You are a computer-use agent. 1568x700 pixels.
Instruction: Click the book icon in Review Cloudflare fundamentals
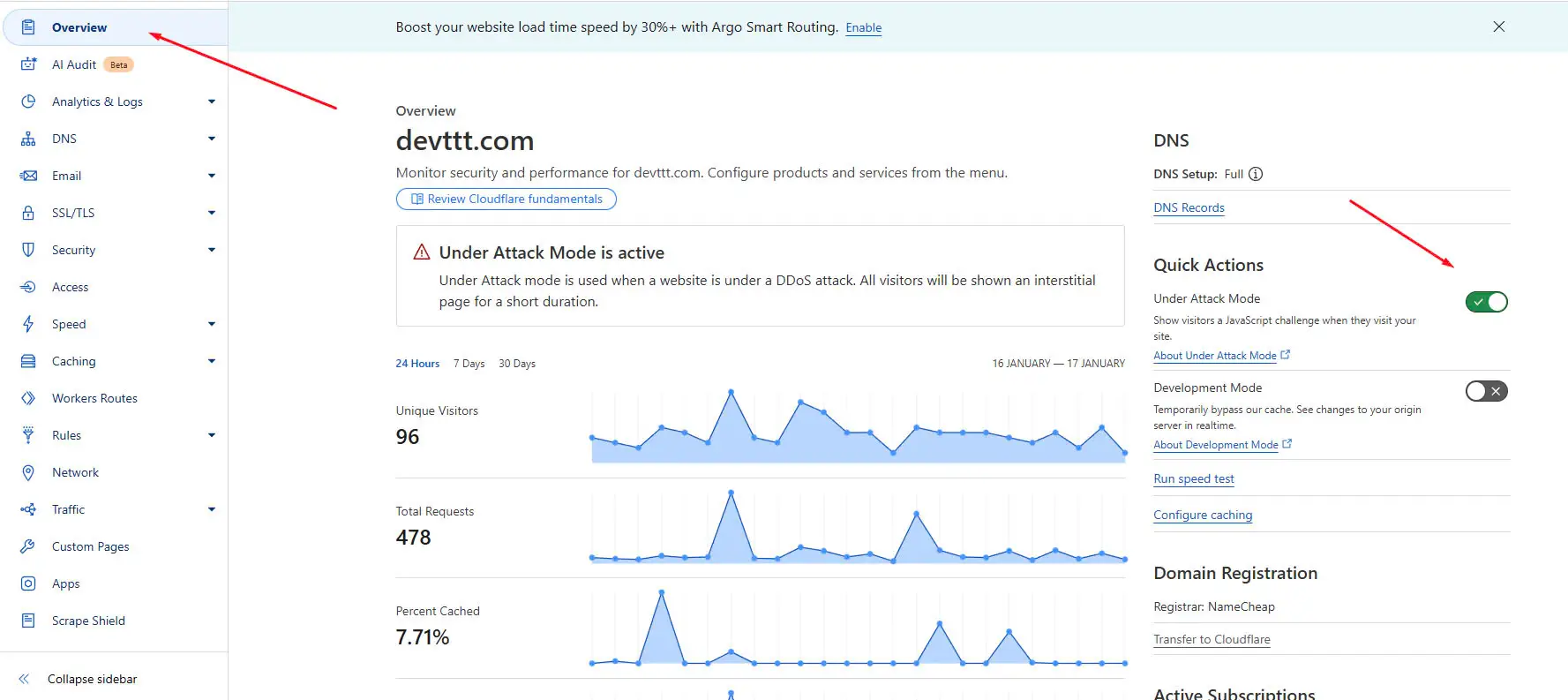(417, 199)
